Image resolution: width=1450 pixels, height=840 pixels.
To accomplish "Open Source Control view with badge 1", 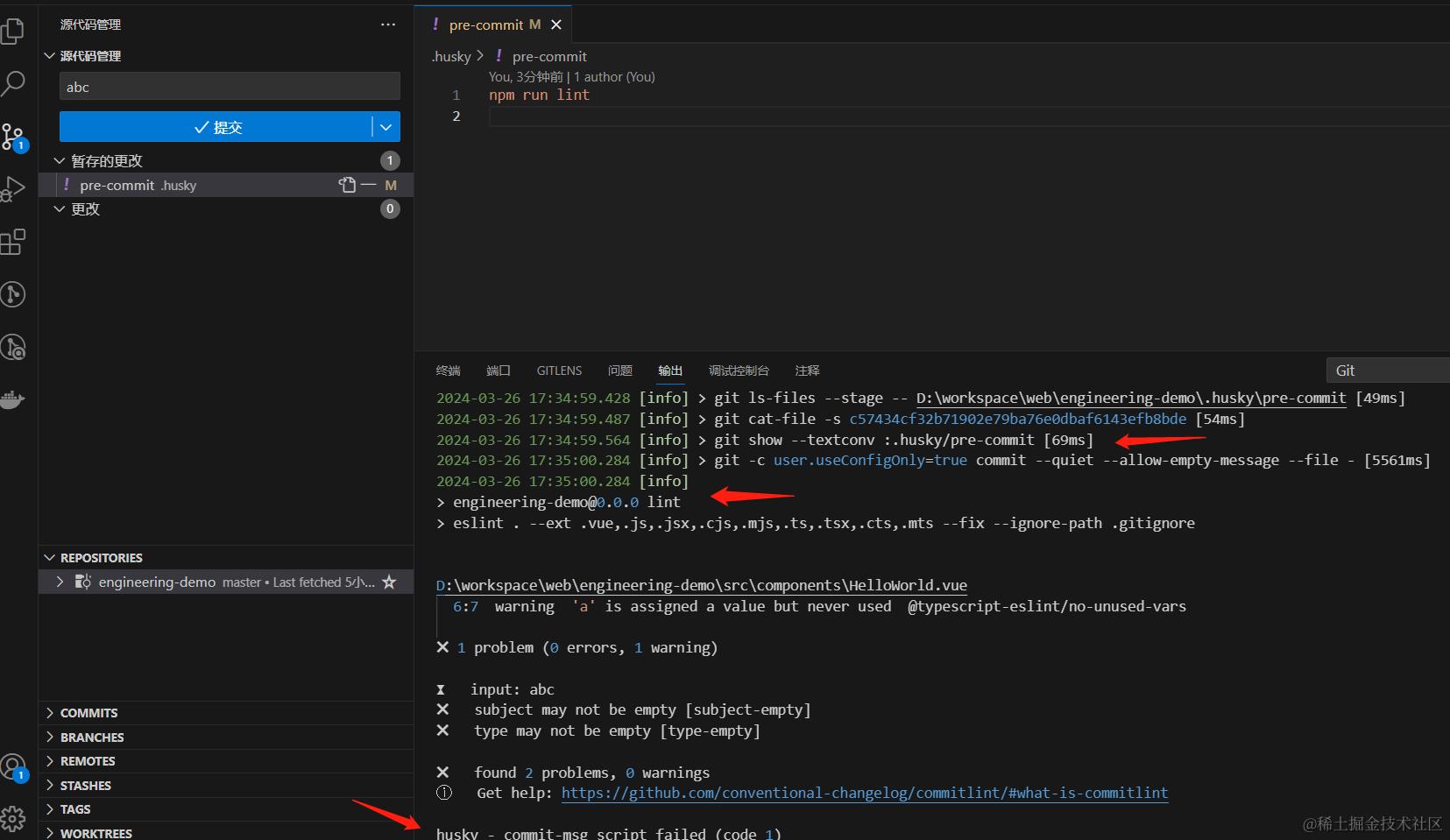I will 13,138.
